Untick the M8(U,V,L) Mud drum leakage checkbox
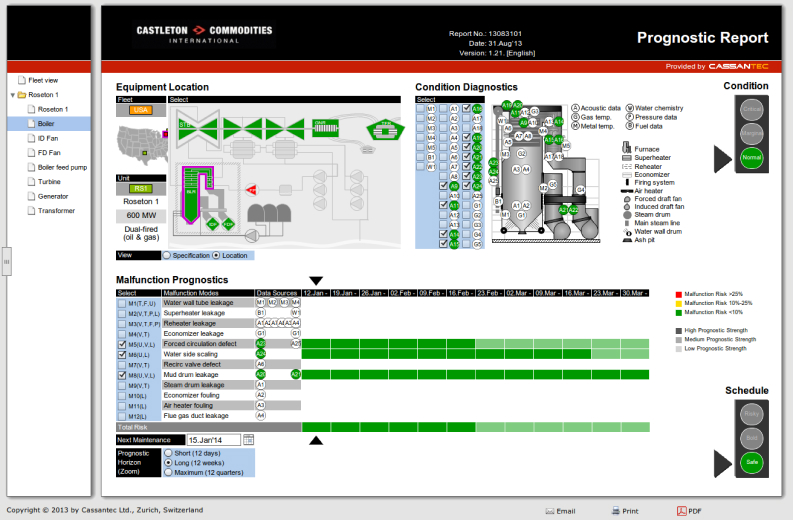Image resolution: width=793 pixels, height=520 pixels. [122, 375]
